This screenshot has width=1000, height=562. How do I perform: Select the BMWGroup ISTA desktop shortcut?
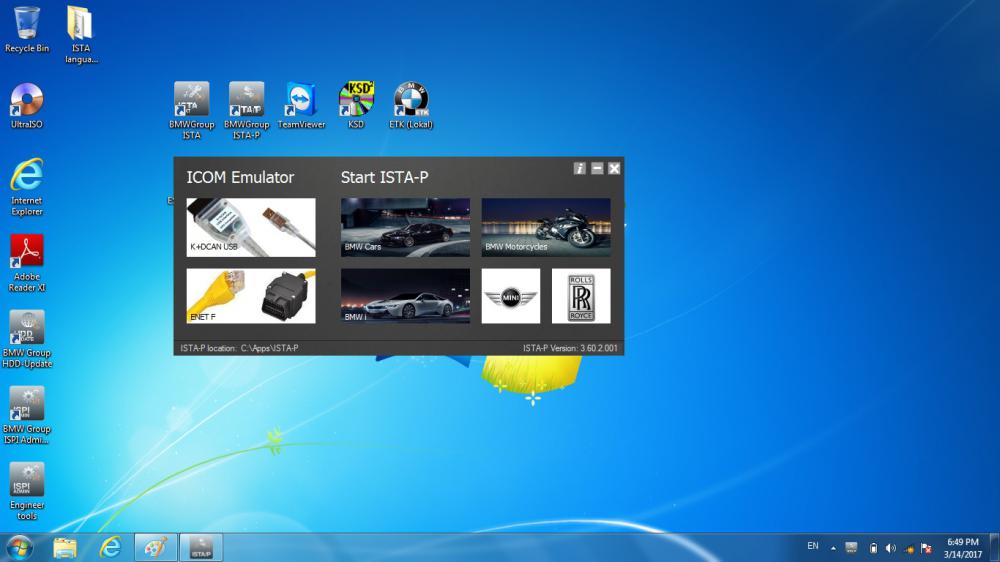point(191,110)
